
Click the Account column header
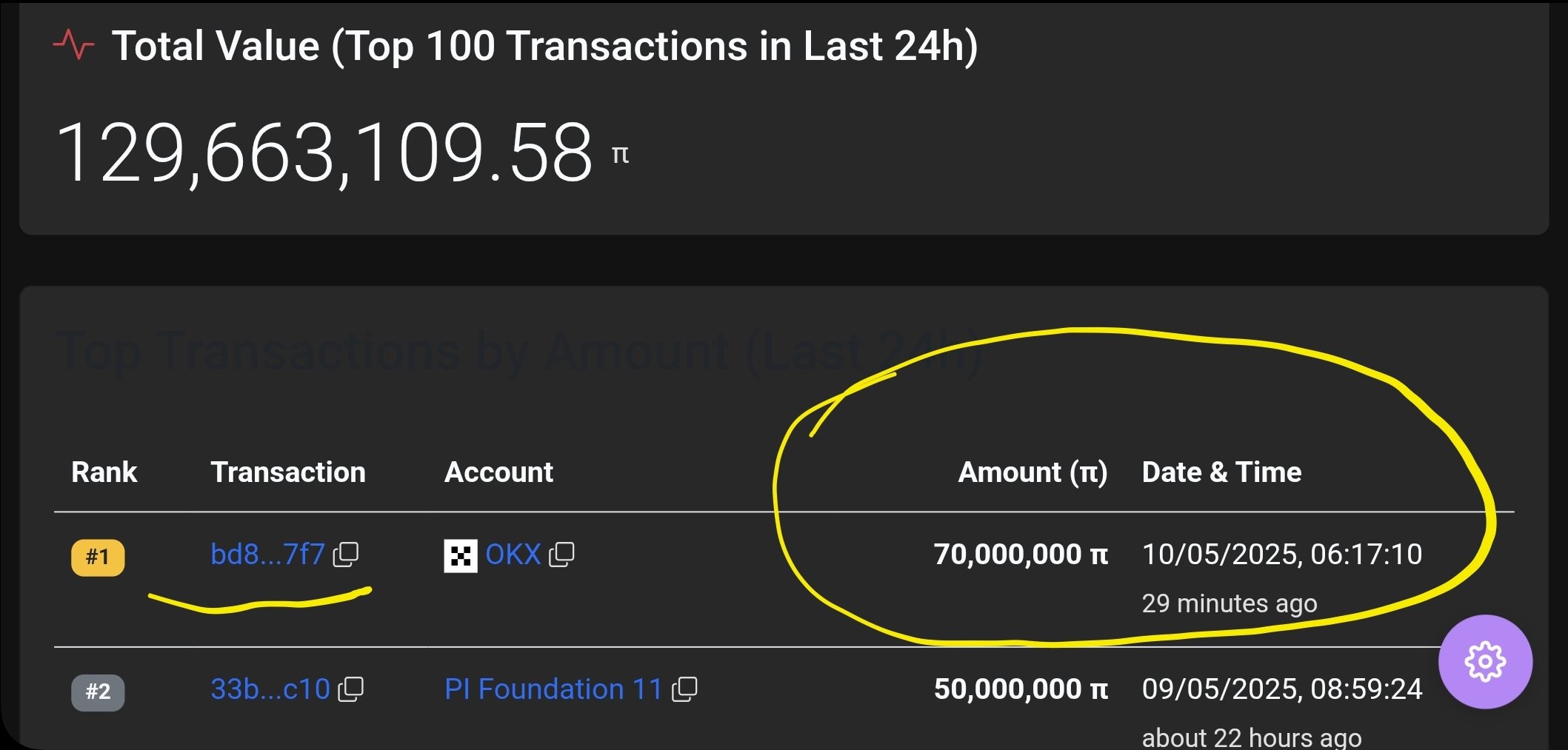click(498, 472)
